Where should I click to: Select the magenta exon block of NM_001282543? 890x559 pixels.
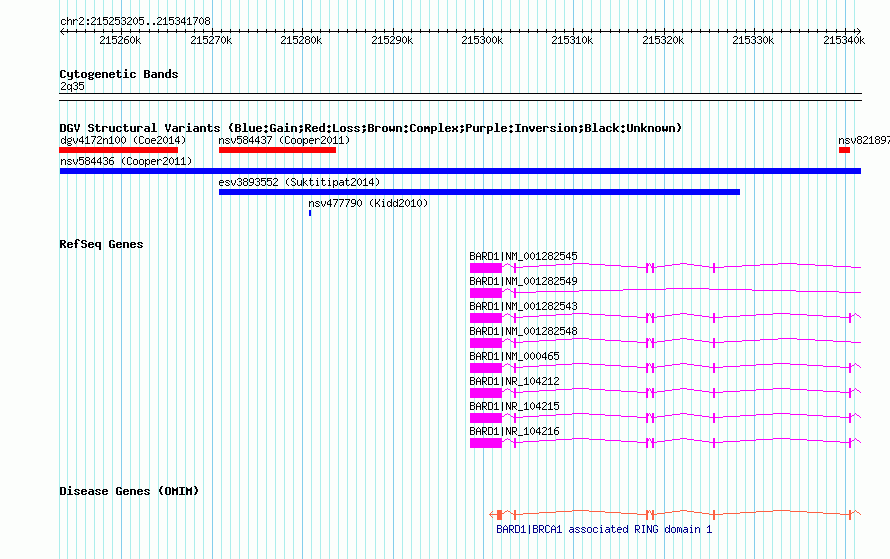[486, 318]
